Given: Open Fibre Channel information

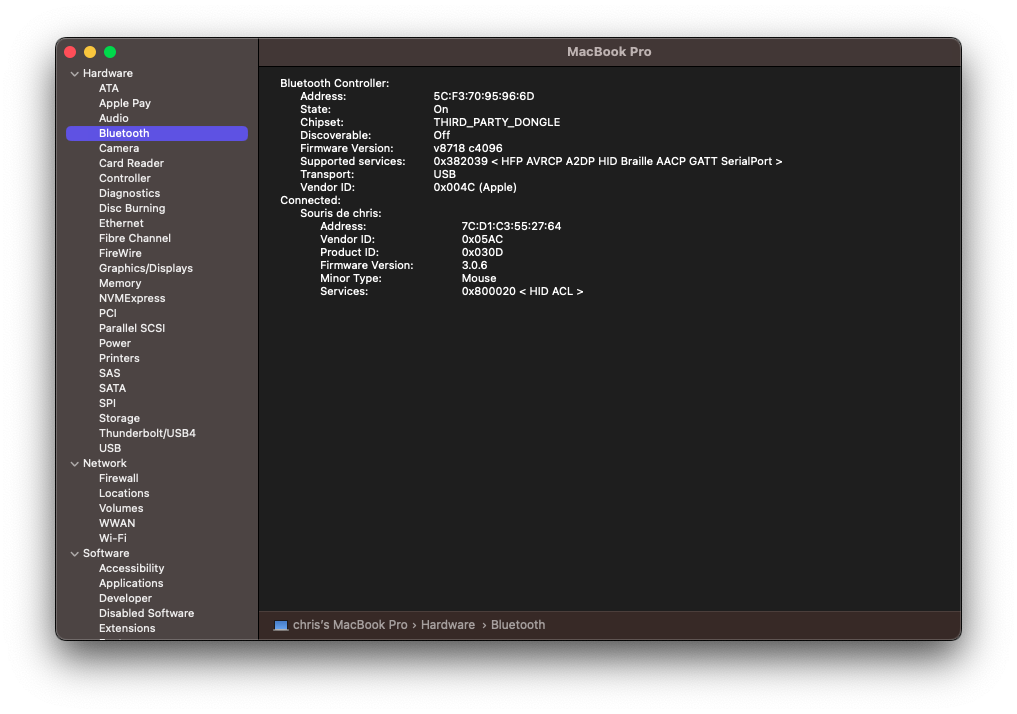Looking at the screenshot, I should (x=135, y=238).
